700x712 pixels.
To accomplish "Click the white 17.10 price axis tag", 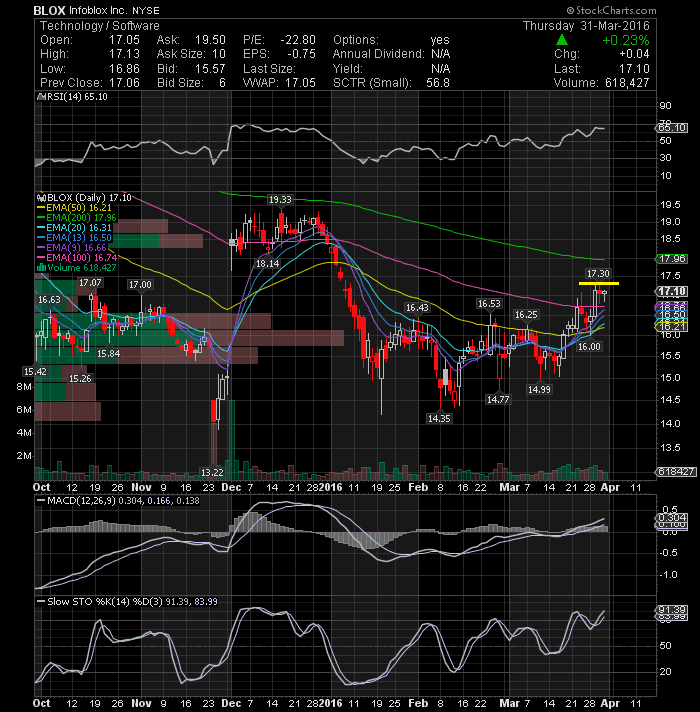I will click(672, 292).
